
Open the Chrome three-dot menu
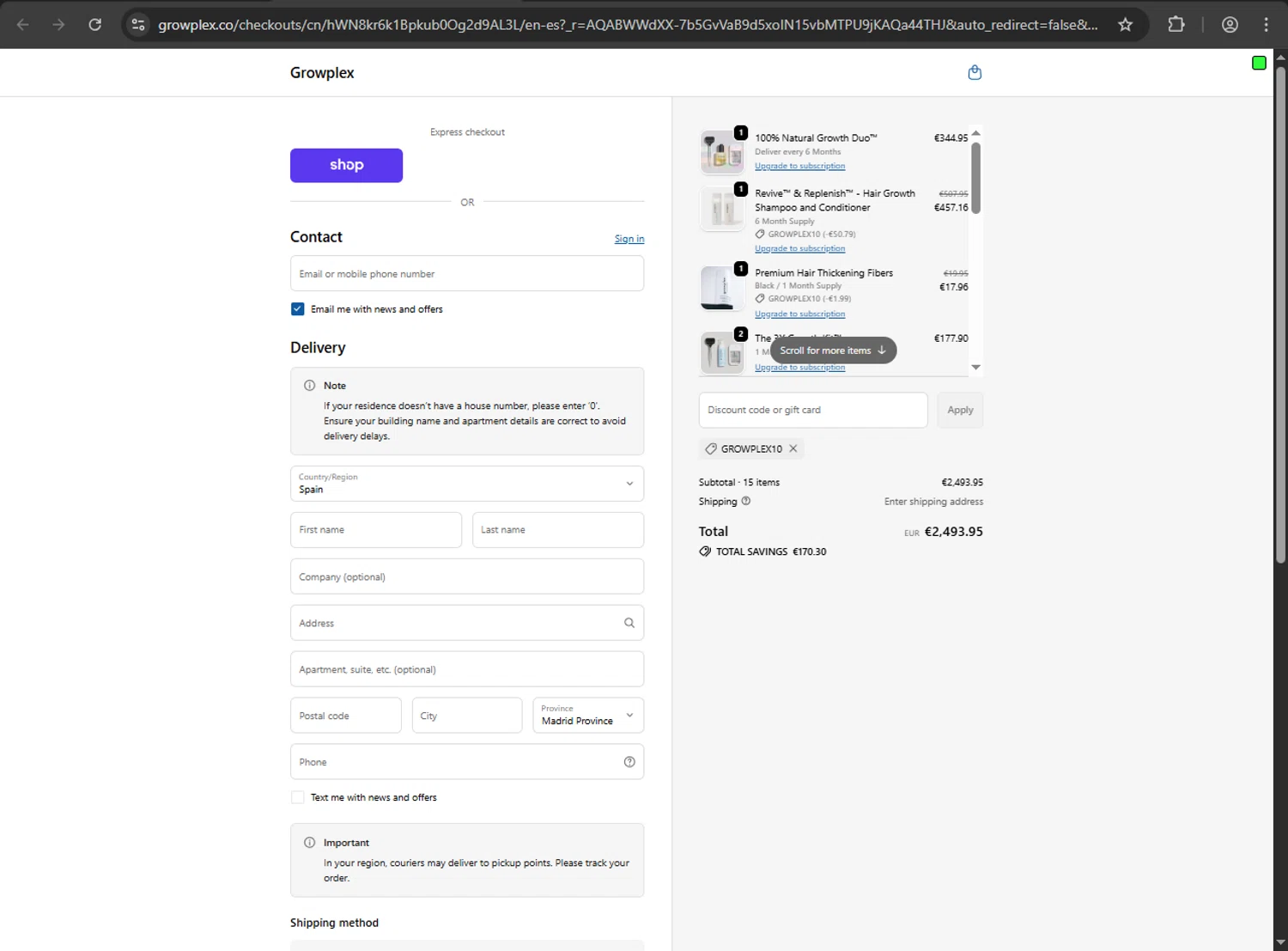[1266, 25]
